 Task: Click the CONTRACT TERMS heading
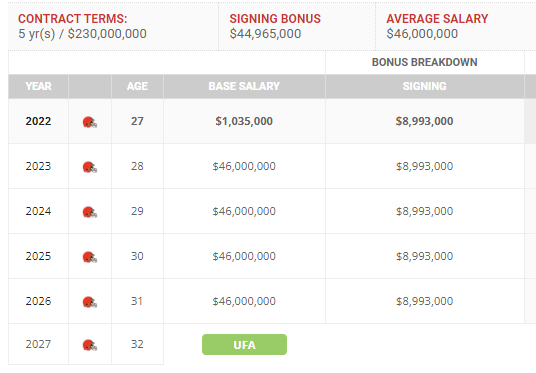pos(72,19)
